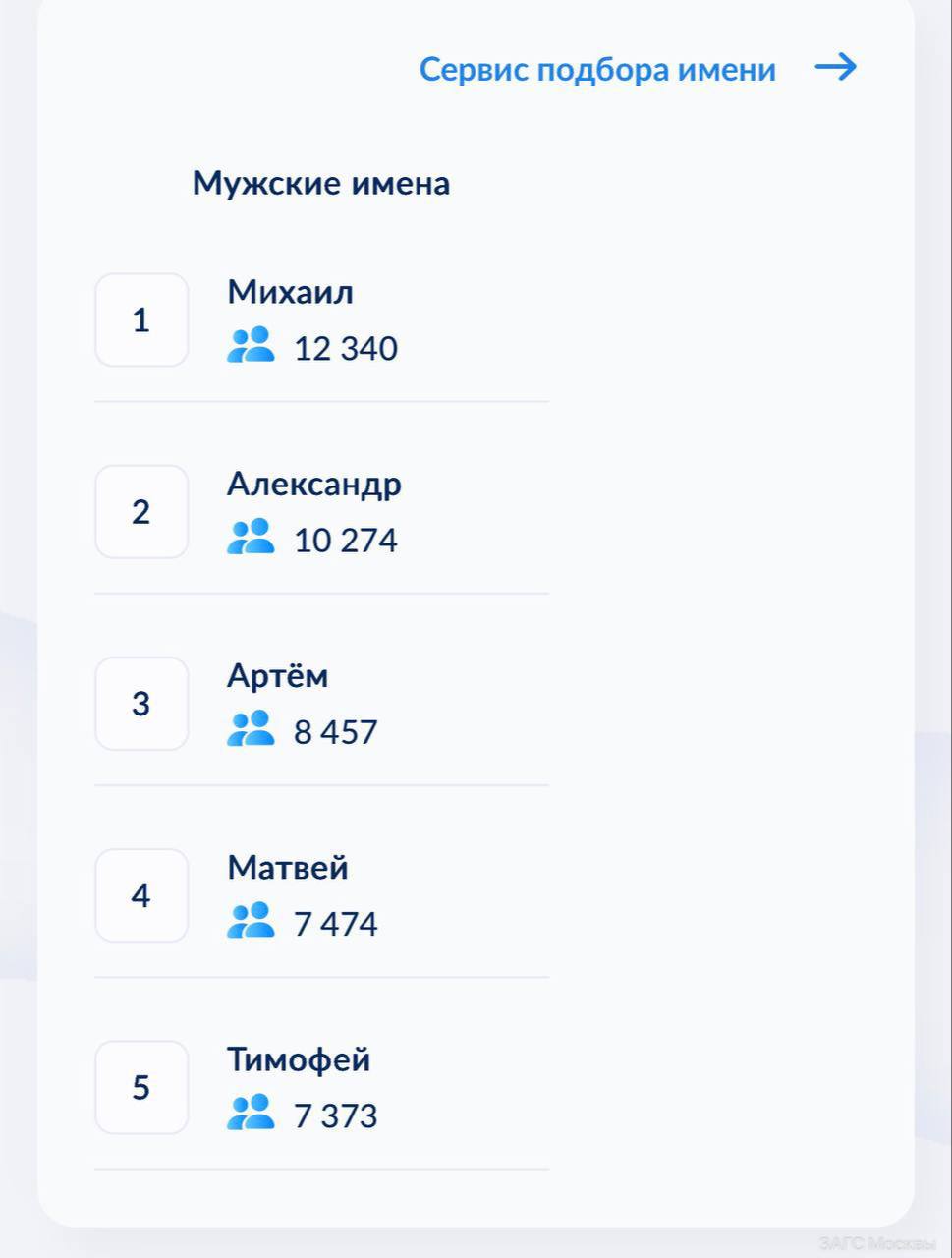Select rank box number 3
The width and height of the screenshot is (952, 1258).
point(141,704)
